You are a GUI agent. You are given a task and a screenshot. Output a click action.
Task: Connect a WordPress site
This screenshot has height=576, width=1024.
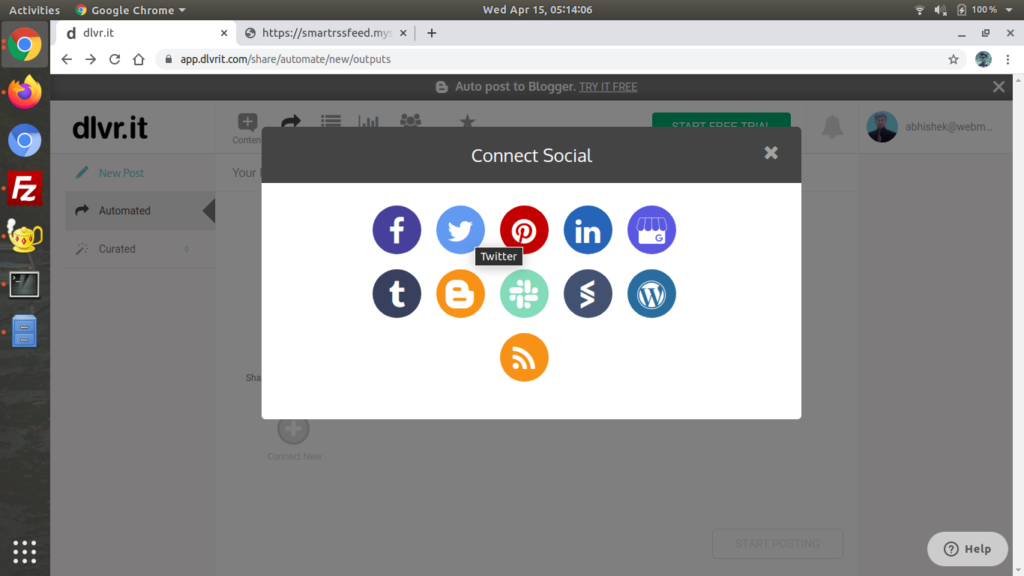pos(651,294)
